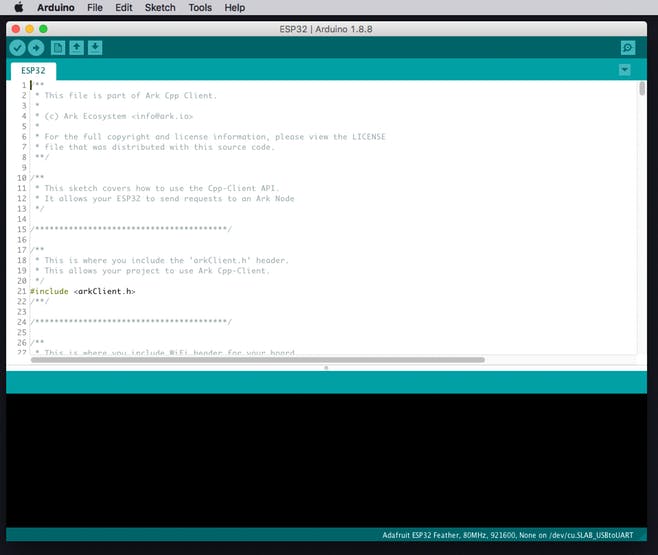The width and height of the screenshot is (658, 555).
Task: Click the Upload arrow icon
Action: [36, 47]
